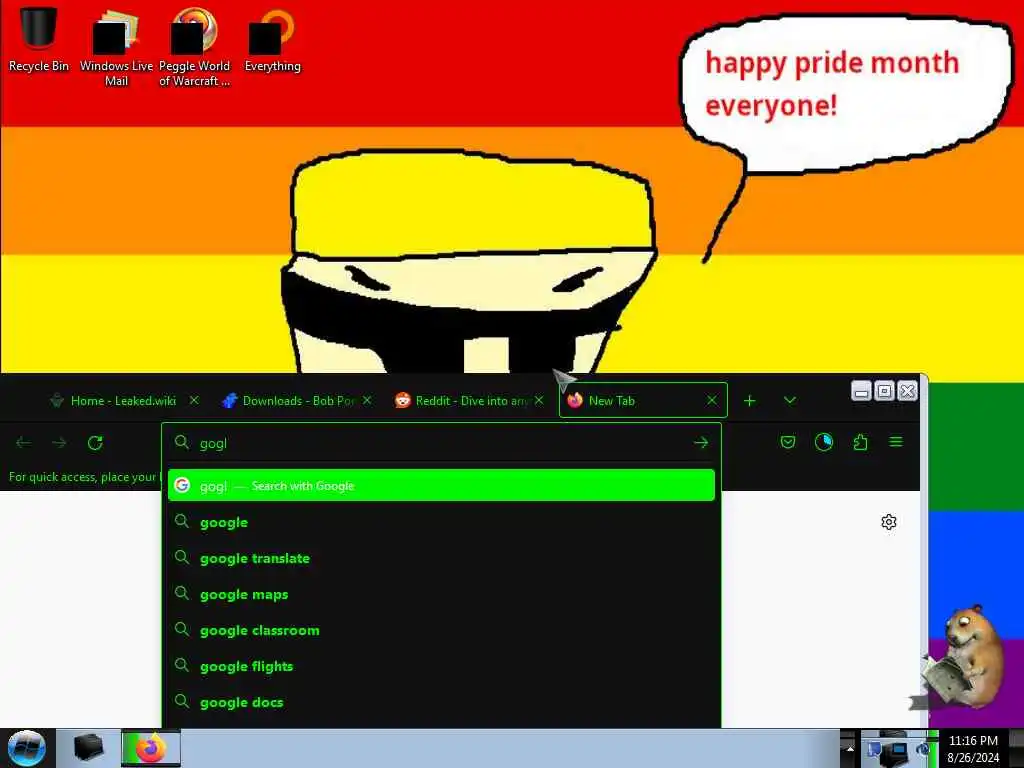This screenshot has height=768, width=1024.
Task: Close the New Tab tab
Action: [712, 400]
